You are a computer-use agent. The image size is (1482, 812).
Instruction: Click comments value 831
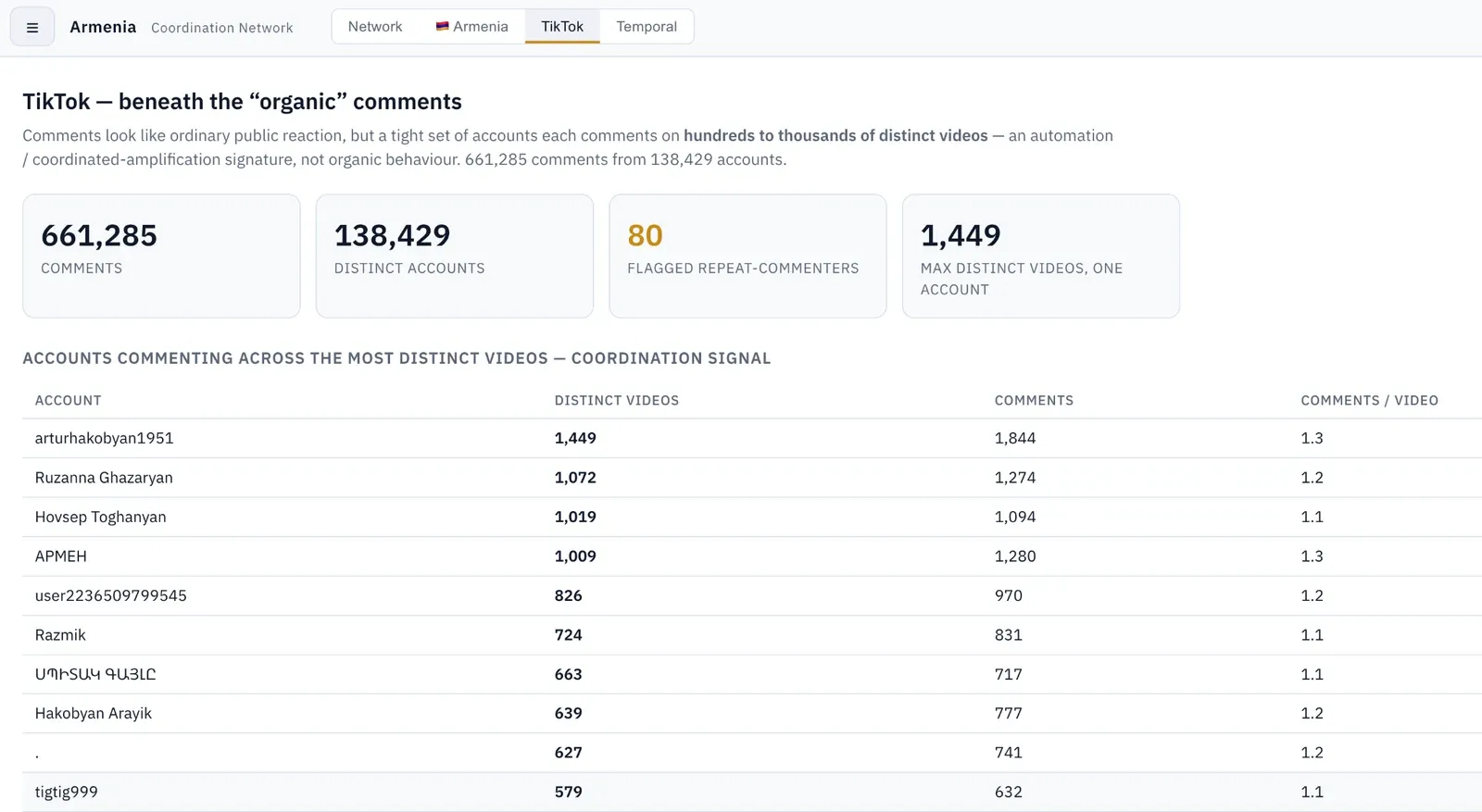point(1009,635)
